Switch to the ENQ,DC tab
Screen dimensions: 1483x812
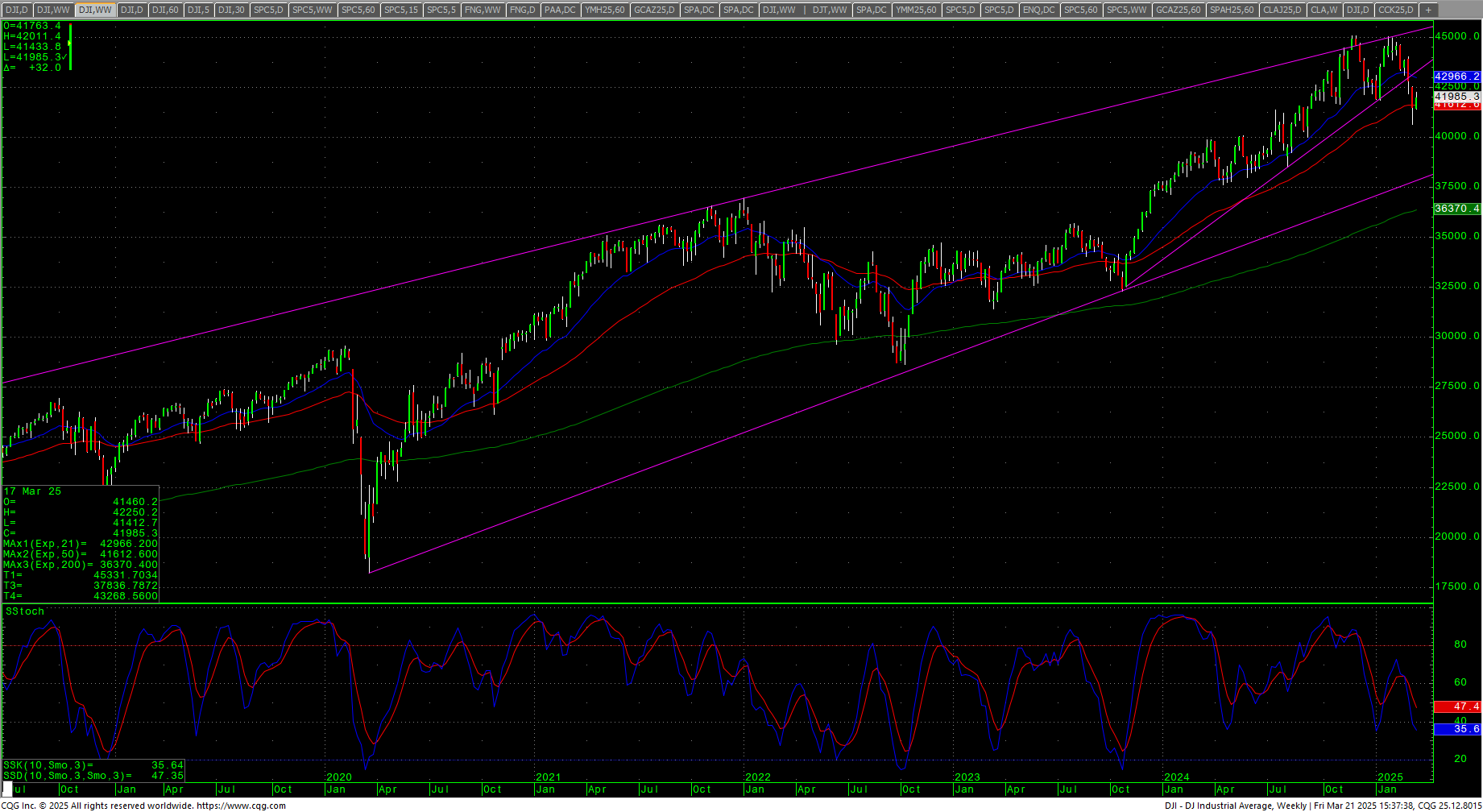[1038, 10]
